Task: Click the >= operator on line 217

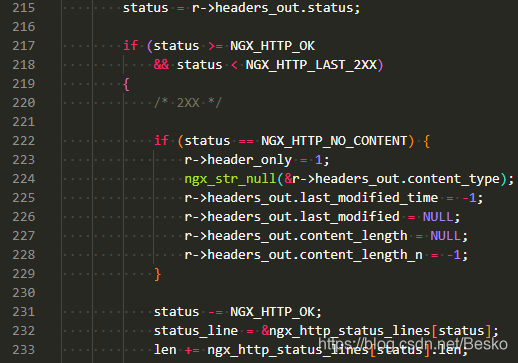Action: coord(215,46)
